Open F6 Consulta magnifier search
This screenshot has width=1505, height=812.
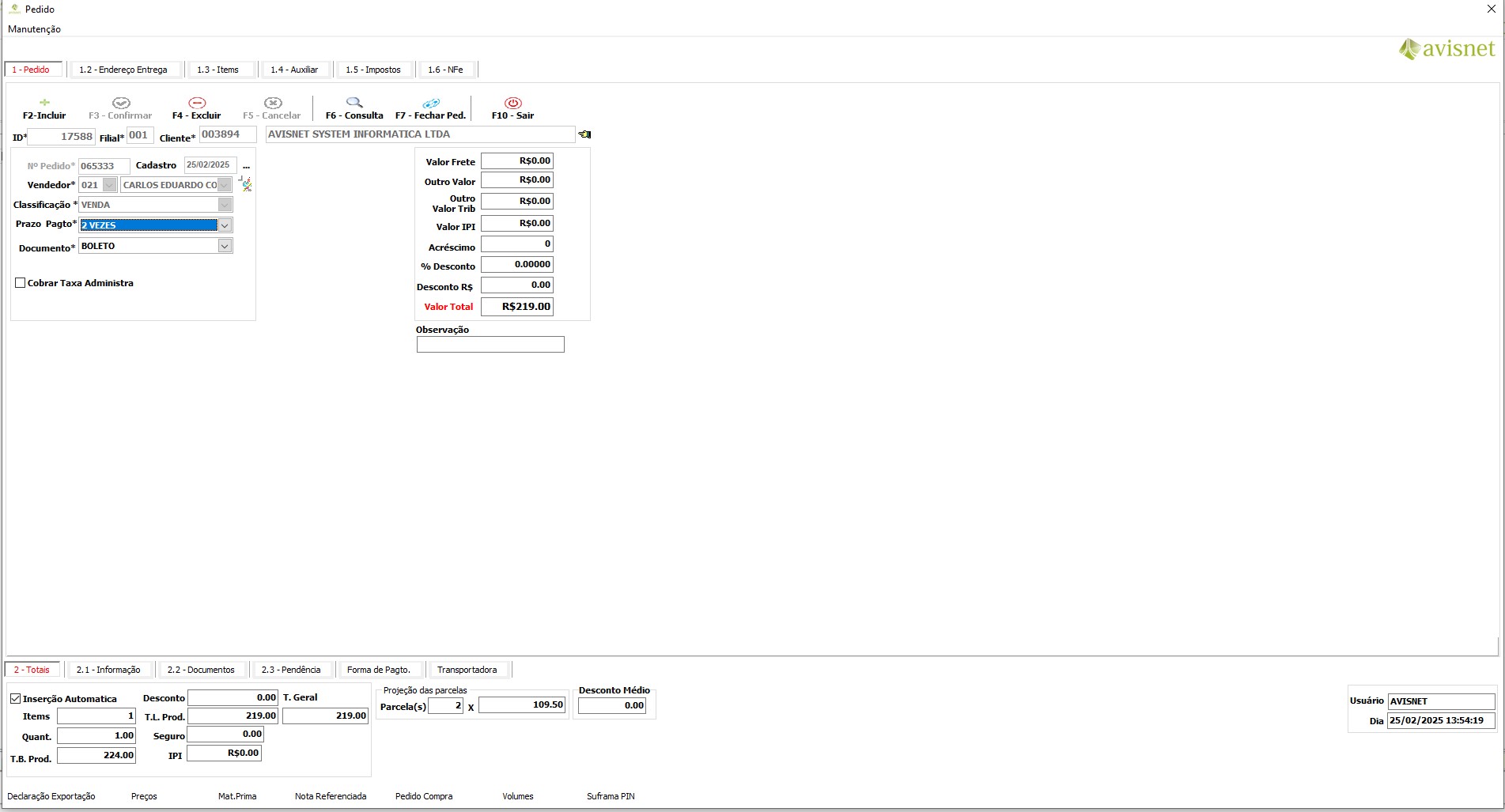[x=354, y=103]
